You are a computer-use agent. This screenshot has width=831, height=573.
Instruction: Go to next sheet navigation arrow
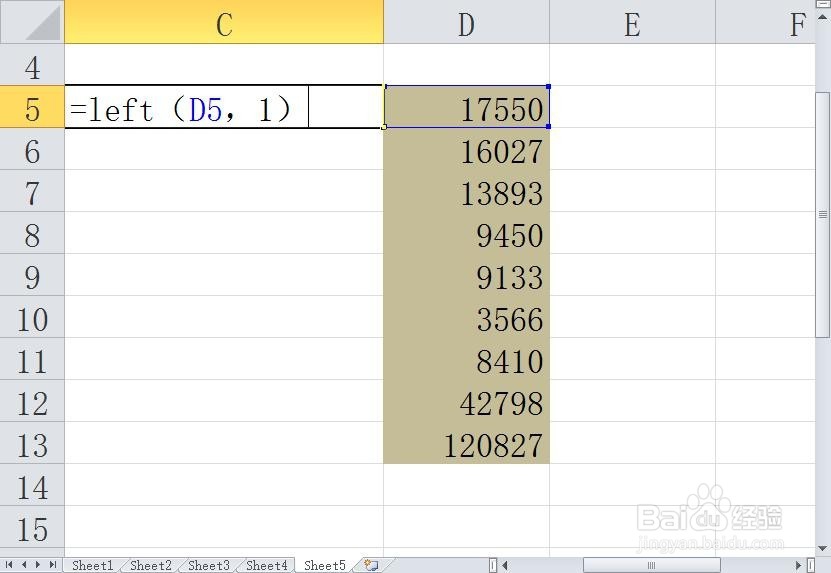click(38, 565)
